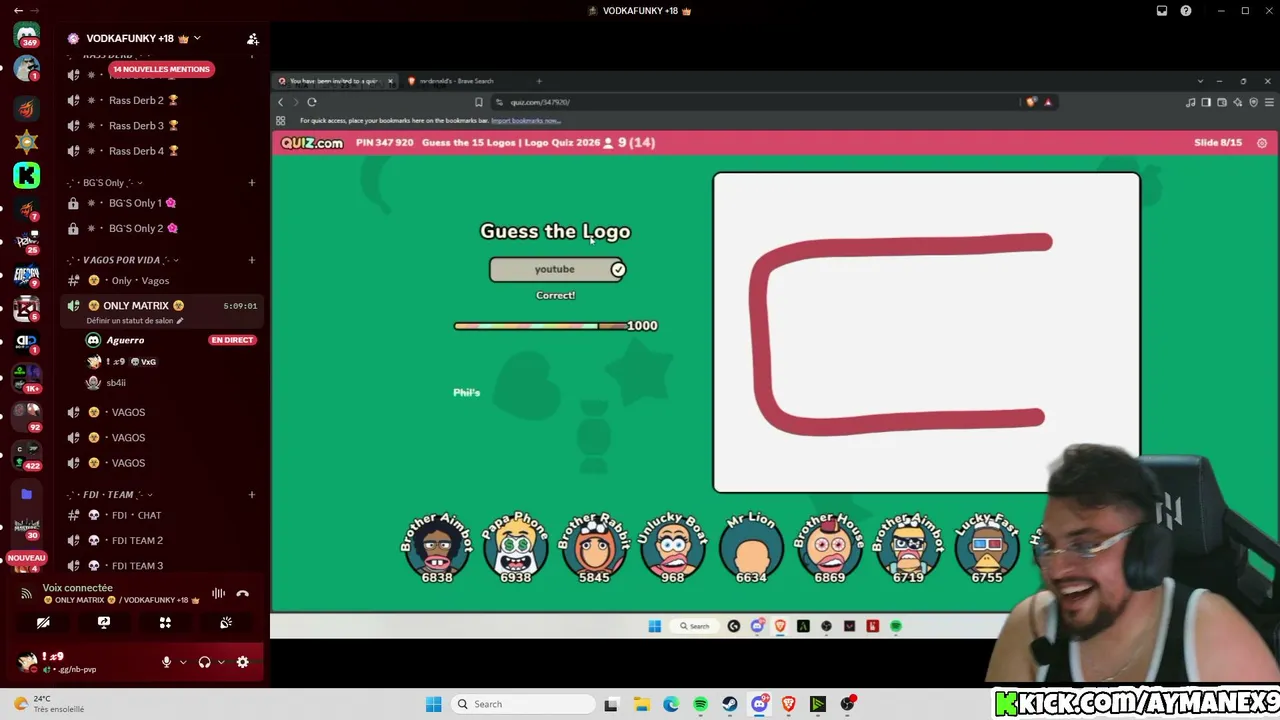Open the sheriff star badge server
1280x720 pixels.
[x=27, y=142]
